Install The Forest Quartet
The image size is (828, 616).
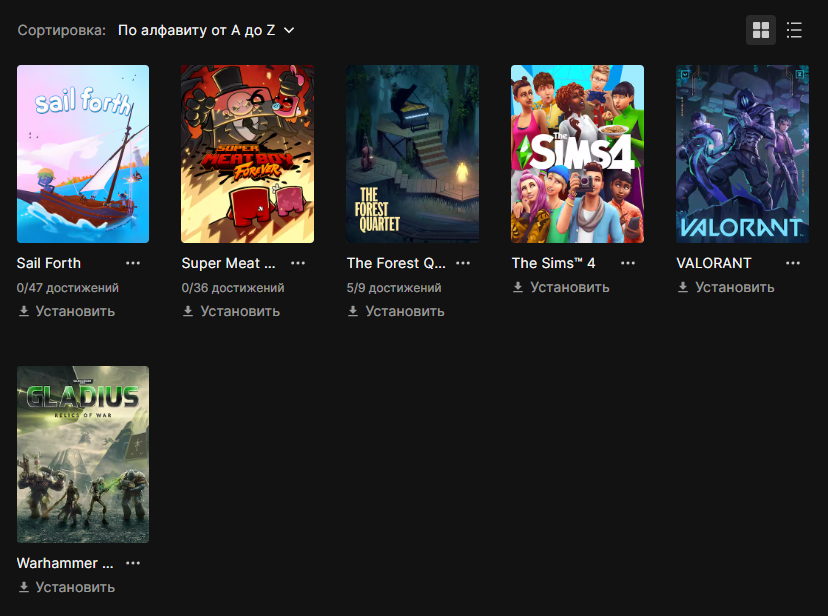tap(396, 311)
